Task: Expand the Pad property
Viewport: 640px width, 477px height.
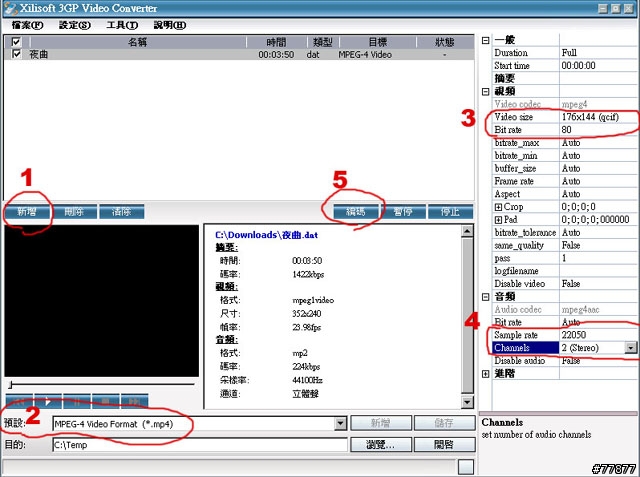Action: (498, 220)
